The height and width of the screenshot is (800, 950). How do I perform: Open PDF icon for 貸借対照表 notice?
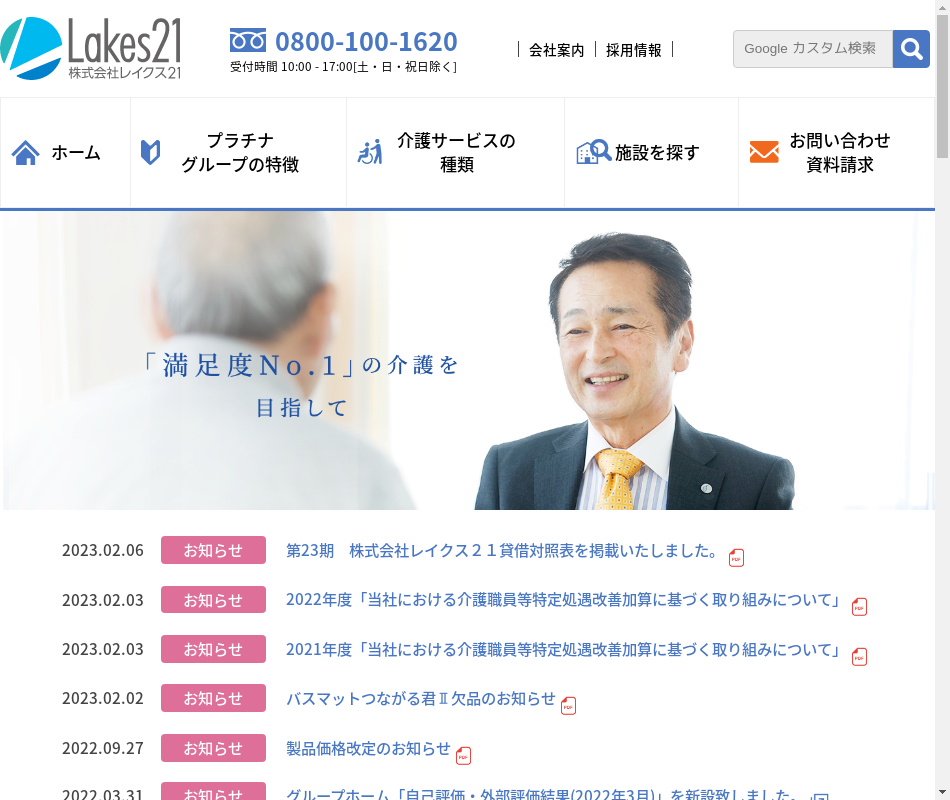click(736, 558)
